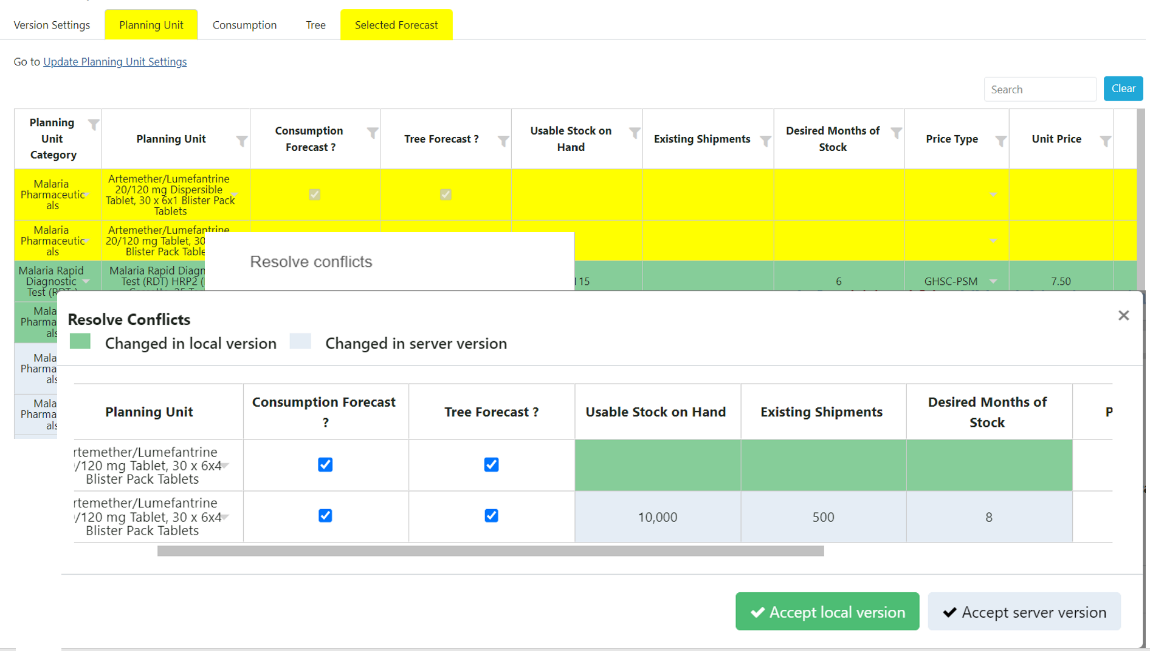Toggle Tree Forecast in second conflict row

click(x=491, y=516)
